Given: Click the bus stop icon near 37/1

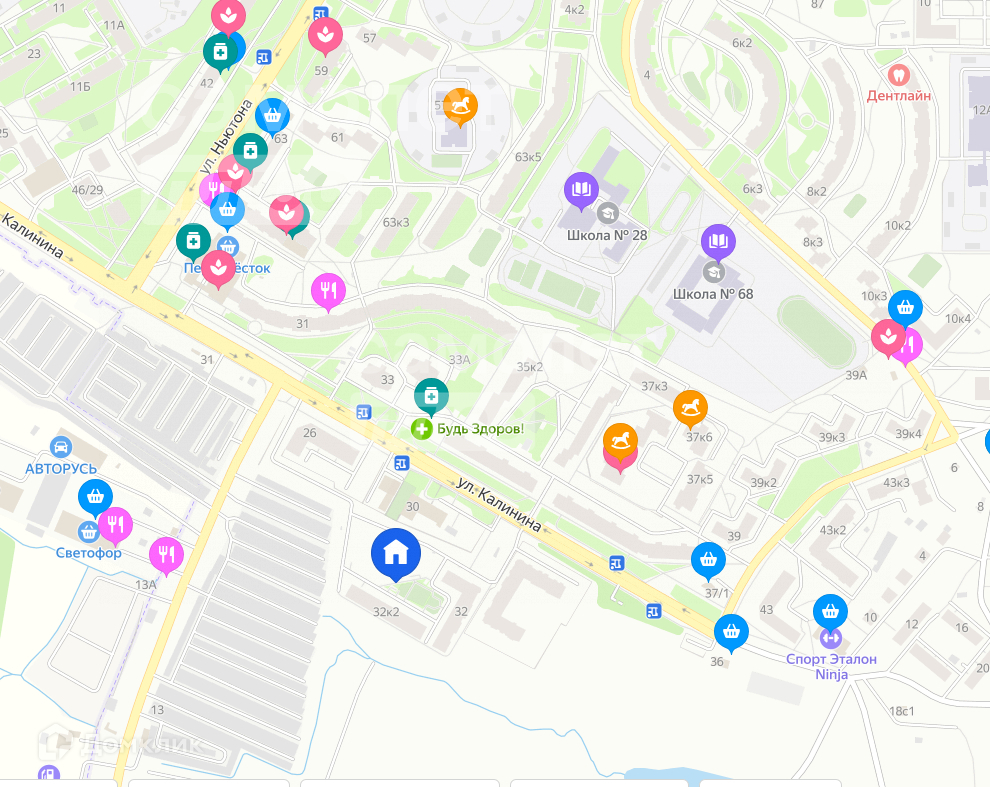Looking at the screenshot, I should point(617,563).
